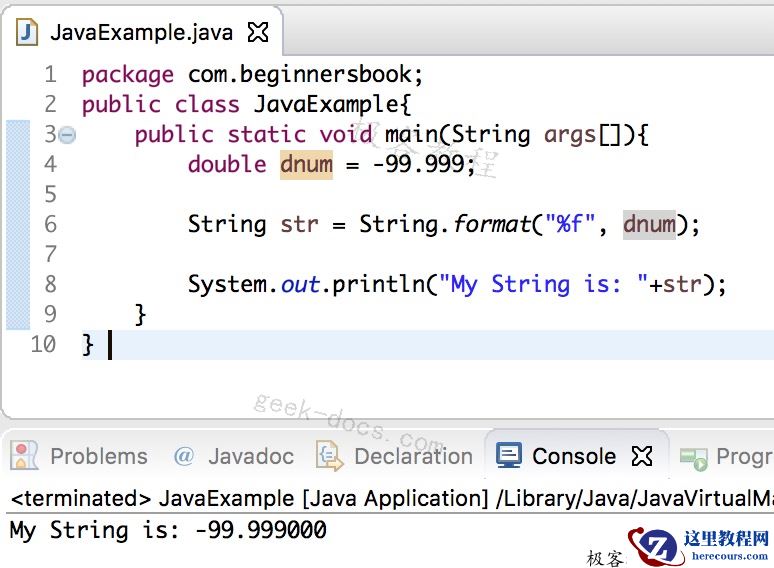This screenshot has width=774, height=568.
Task: Click the args parameter on line 3
Action: coord(570,136)
